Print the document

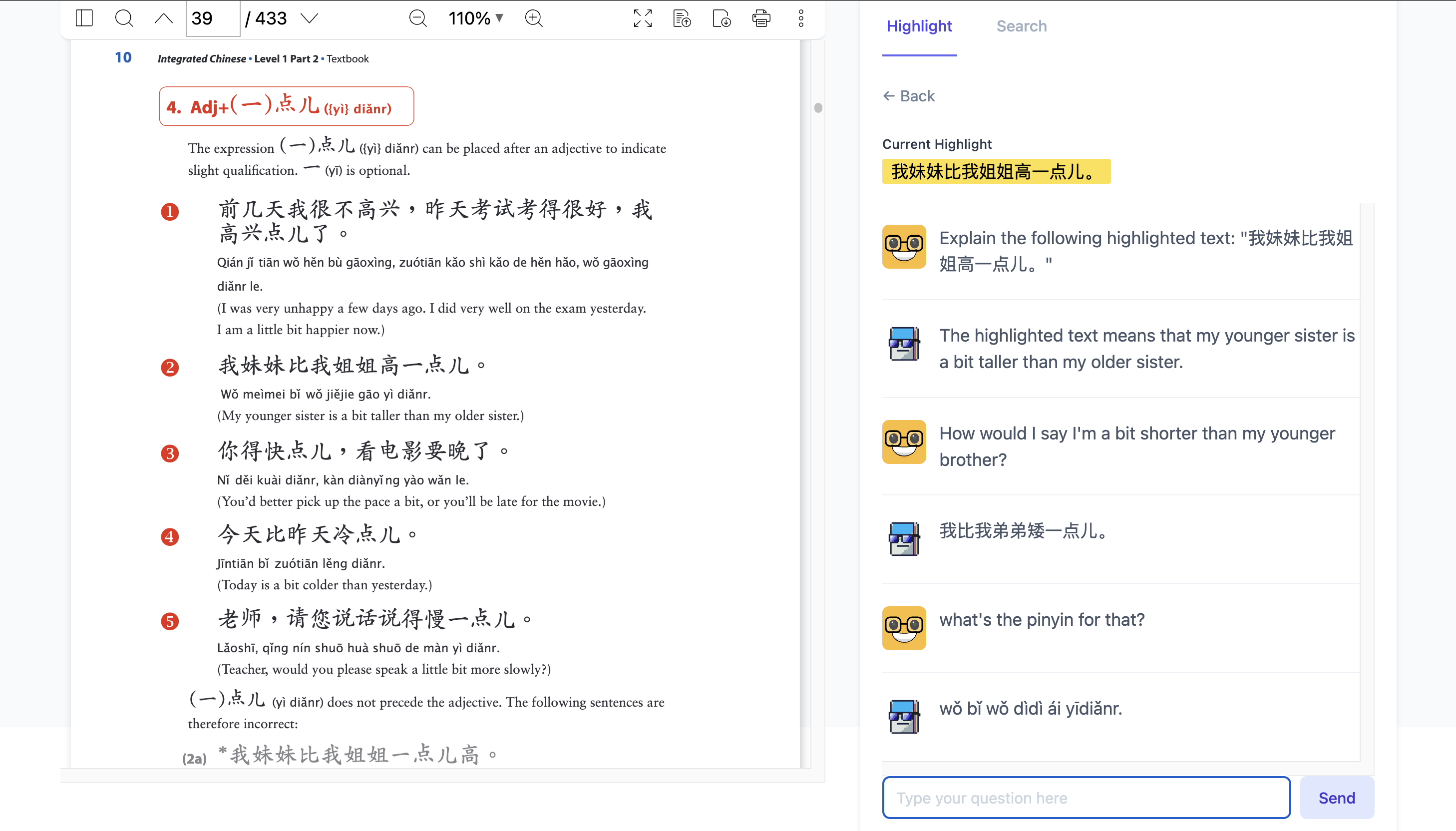pos(761,18)
